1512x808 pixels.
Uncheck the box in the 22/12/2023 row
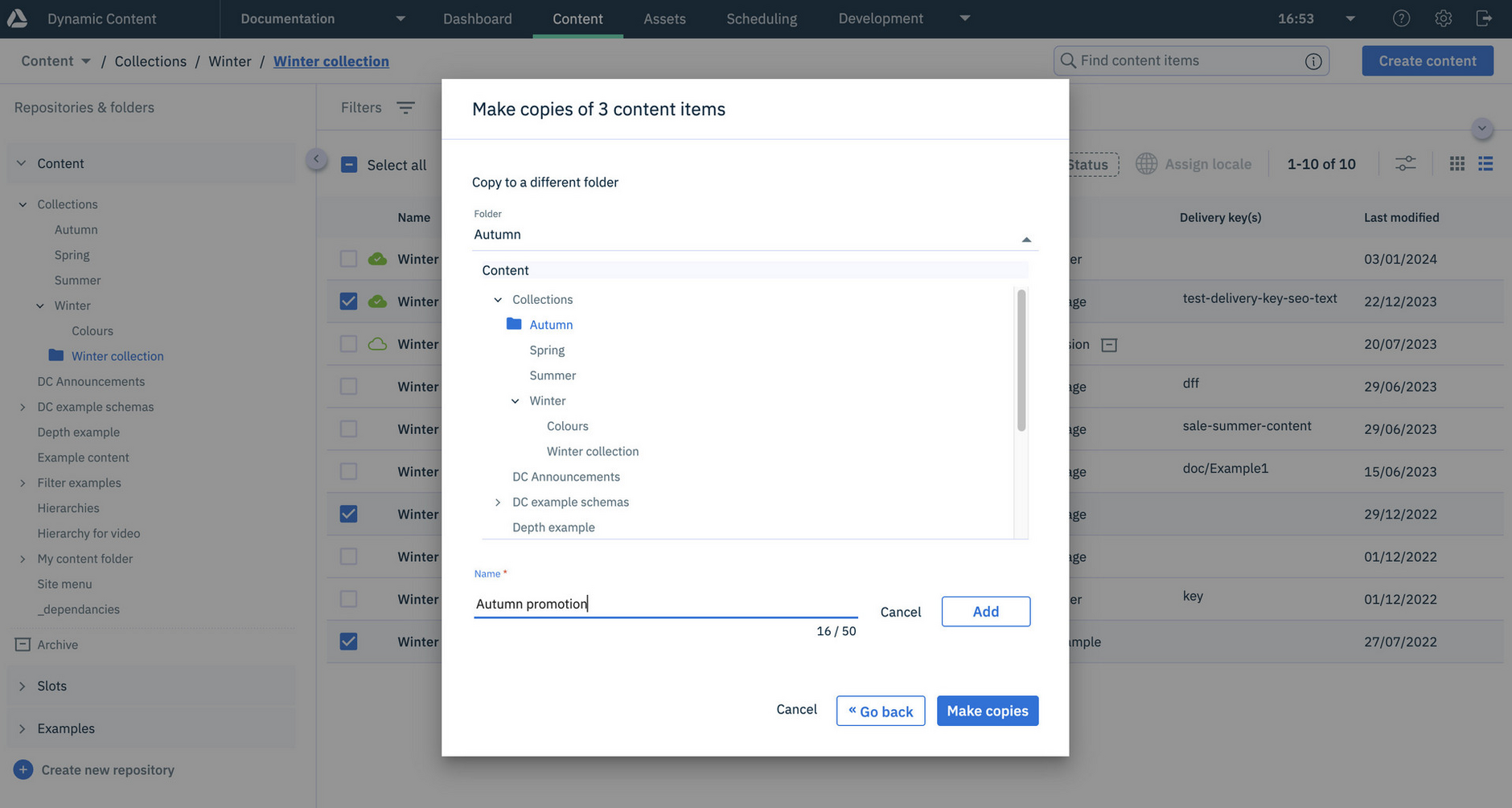tap(348, 301)
